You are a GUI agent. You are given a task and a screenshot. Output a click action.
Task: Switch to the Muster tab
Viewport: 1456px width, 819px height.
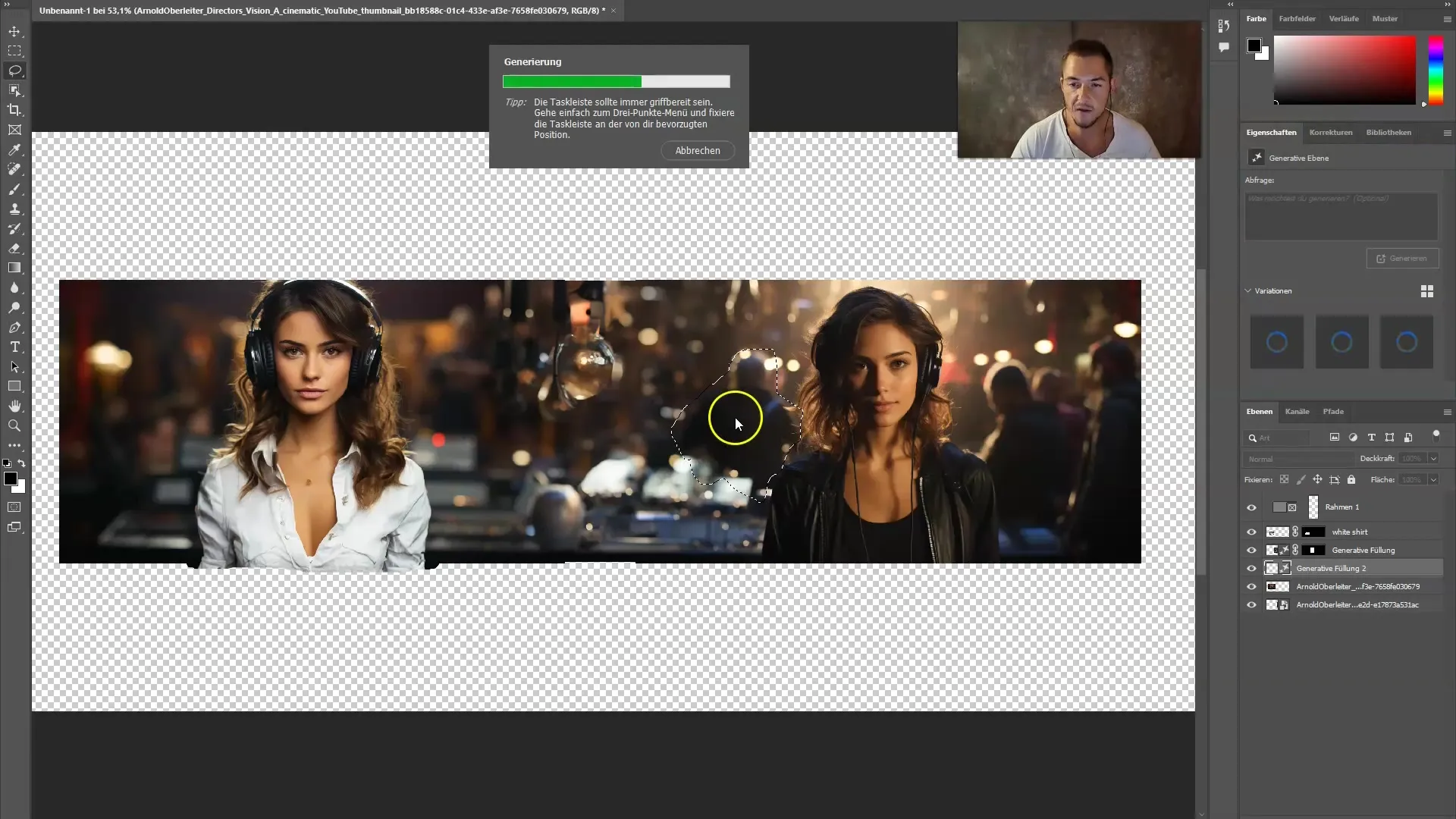pyautogui.click(x=1385, y=19)
